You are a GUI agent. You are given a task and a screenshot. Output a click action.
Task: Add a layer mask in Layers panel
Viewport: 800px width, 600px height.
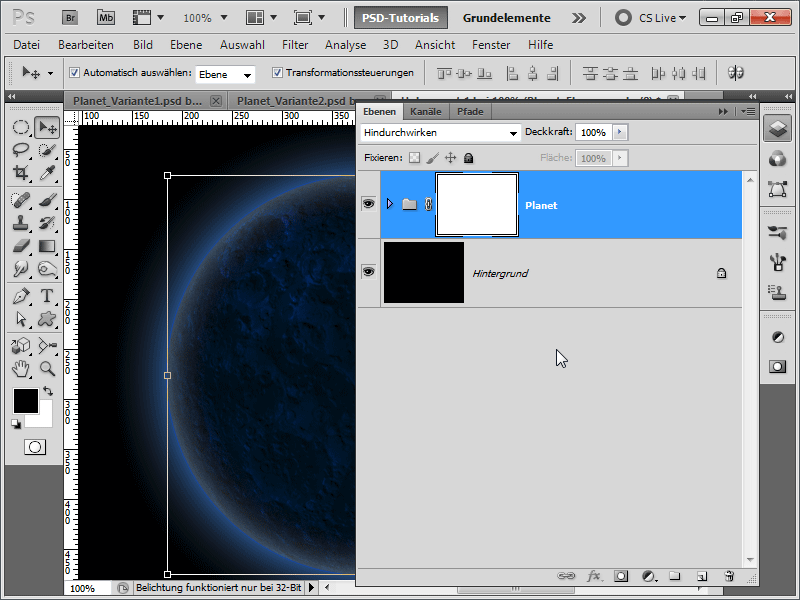pos(621,576)
